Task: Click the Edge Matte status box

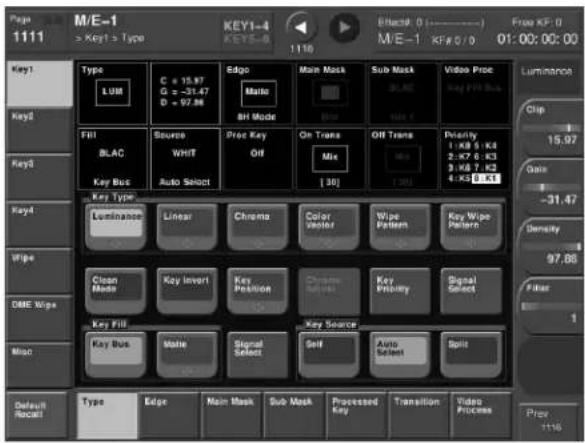Action: point(257,93)
